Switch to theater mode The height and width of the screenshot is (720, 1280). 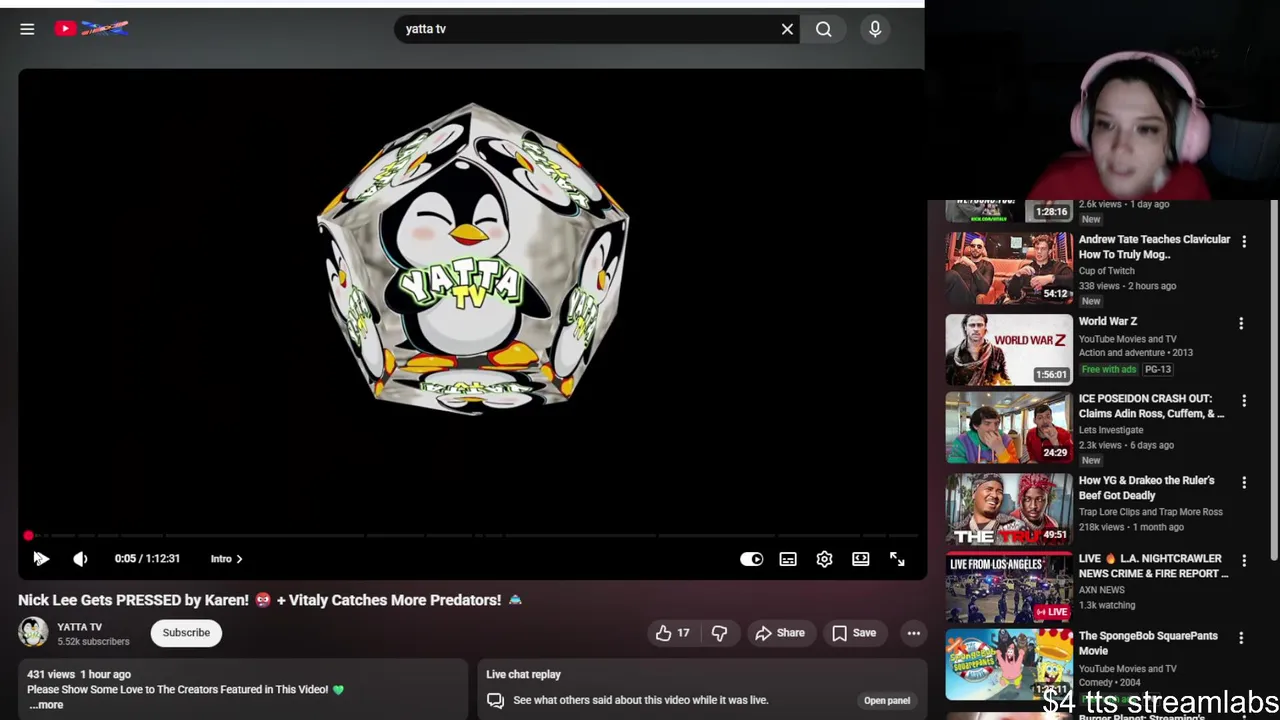[860, 559]
